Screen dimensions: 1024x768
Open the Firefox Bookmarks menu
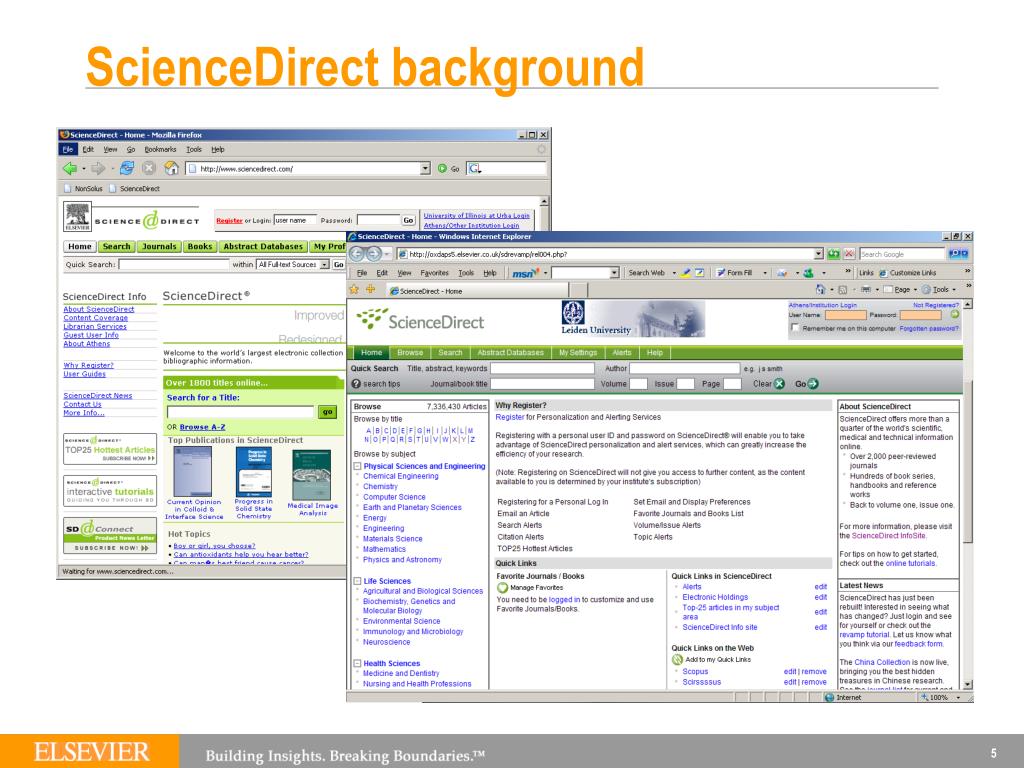pos(160,150)
